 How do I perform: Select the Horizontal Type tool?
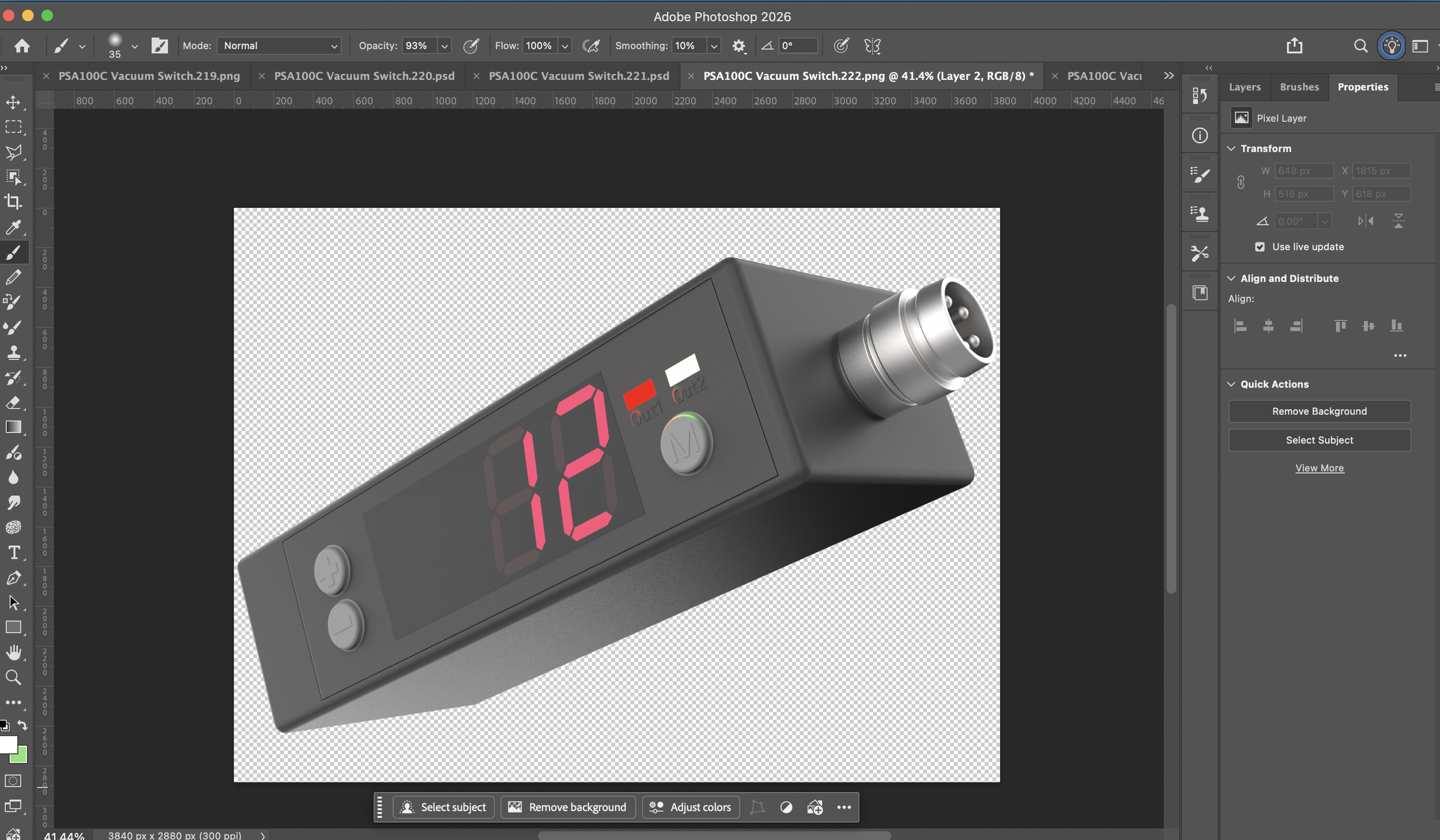coord(14,553)
